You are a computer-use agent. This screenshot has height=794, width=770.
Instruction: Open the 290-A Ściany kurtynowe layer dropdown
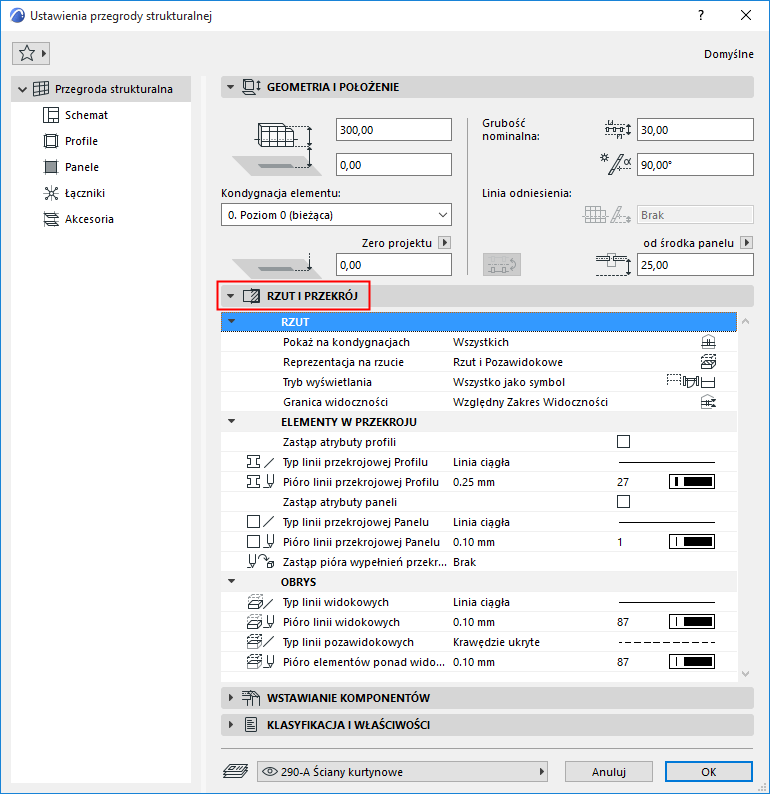click(x=403, y=772)
